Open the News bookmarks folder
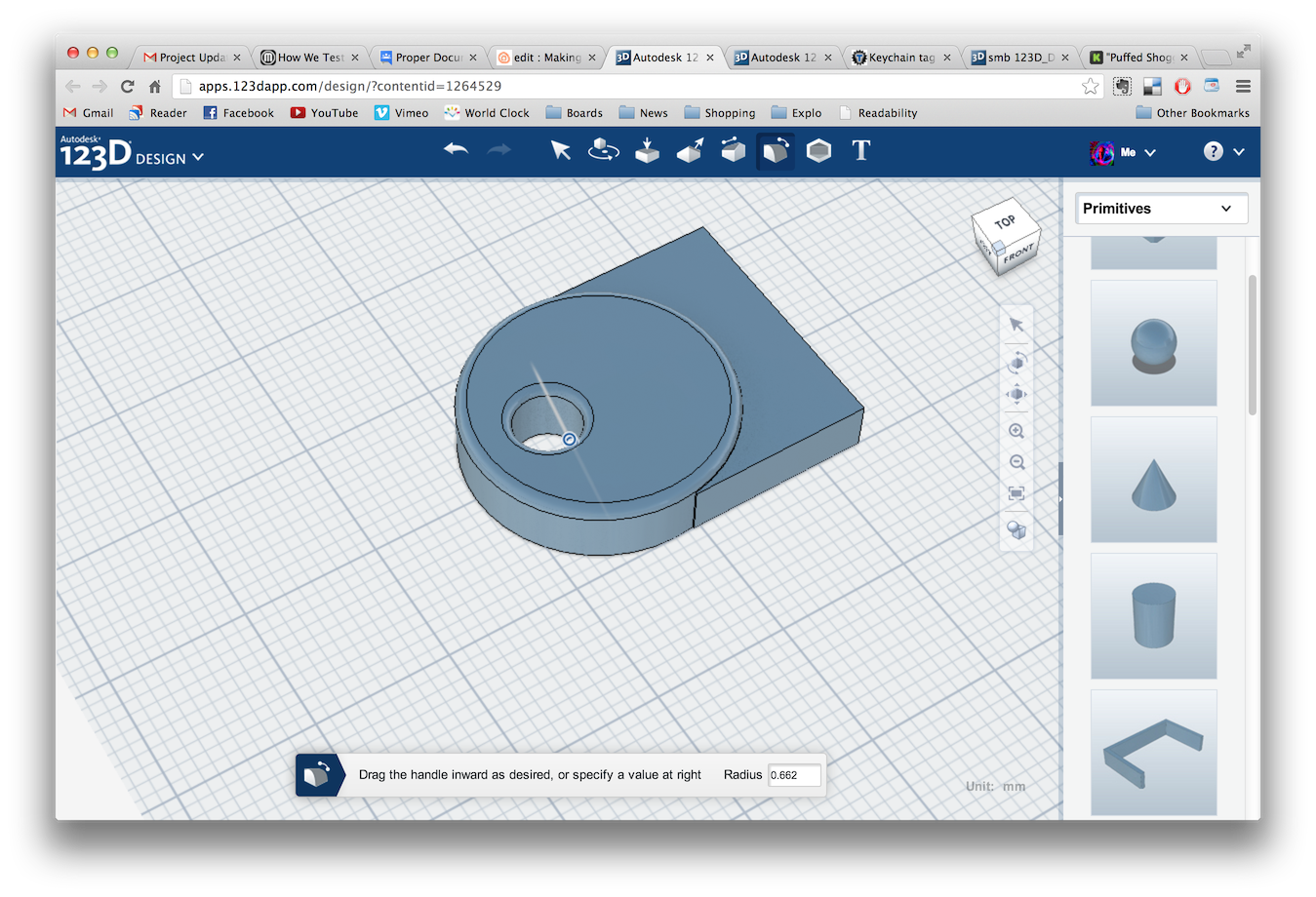This screenshot has width=1316, height=897. coord(644,113)
